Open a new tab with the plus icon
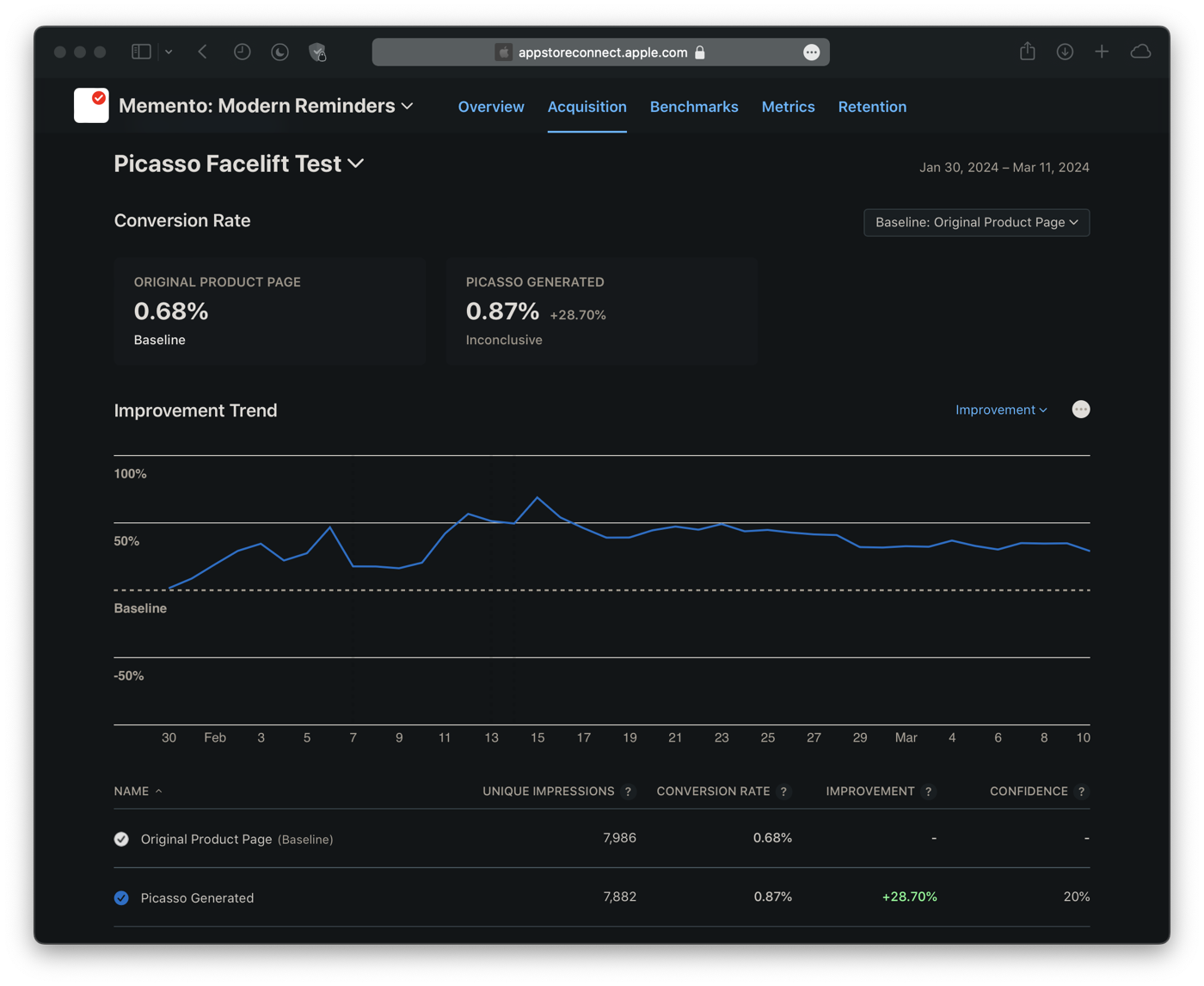Viewport: 1204px width, 986px height. point(1102,52)
